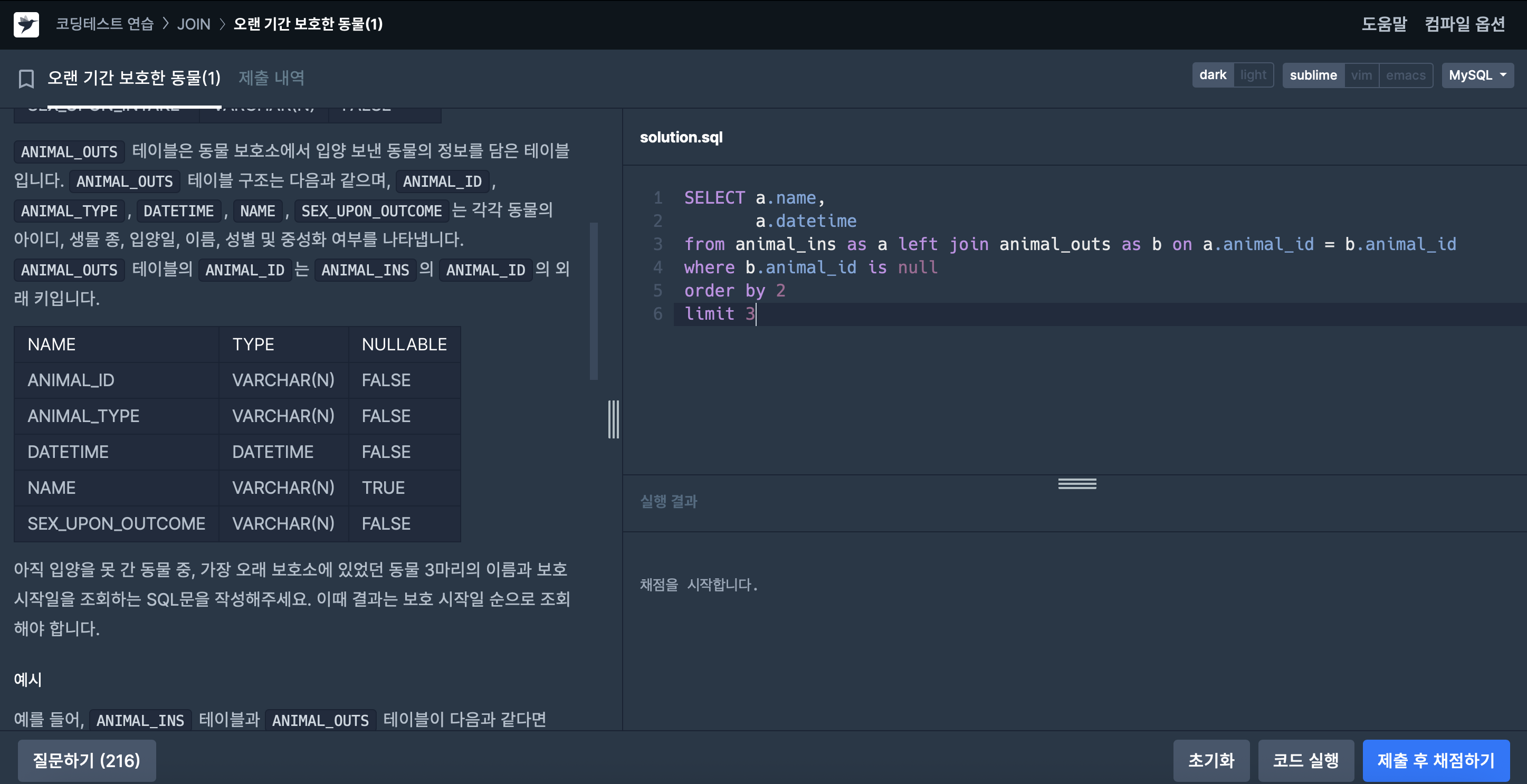Switch keymap to emacs
The image size is (1527, 784).
pyautogui.click(x=1406, y=75)
